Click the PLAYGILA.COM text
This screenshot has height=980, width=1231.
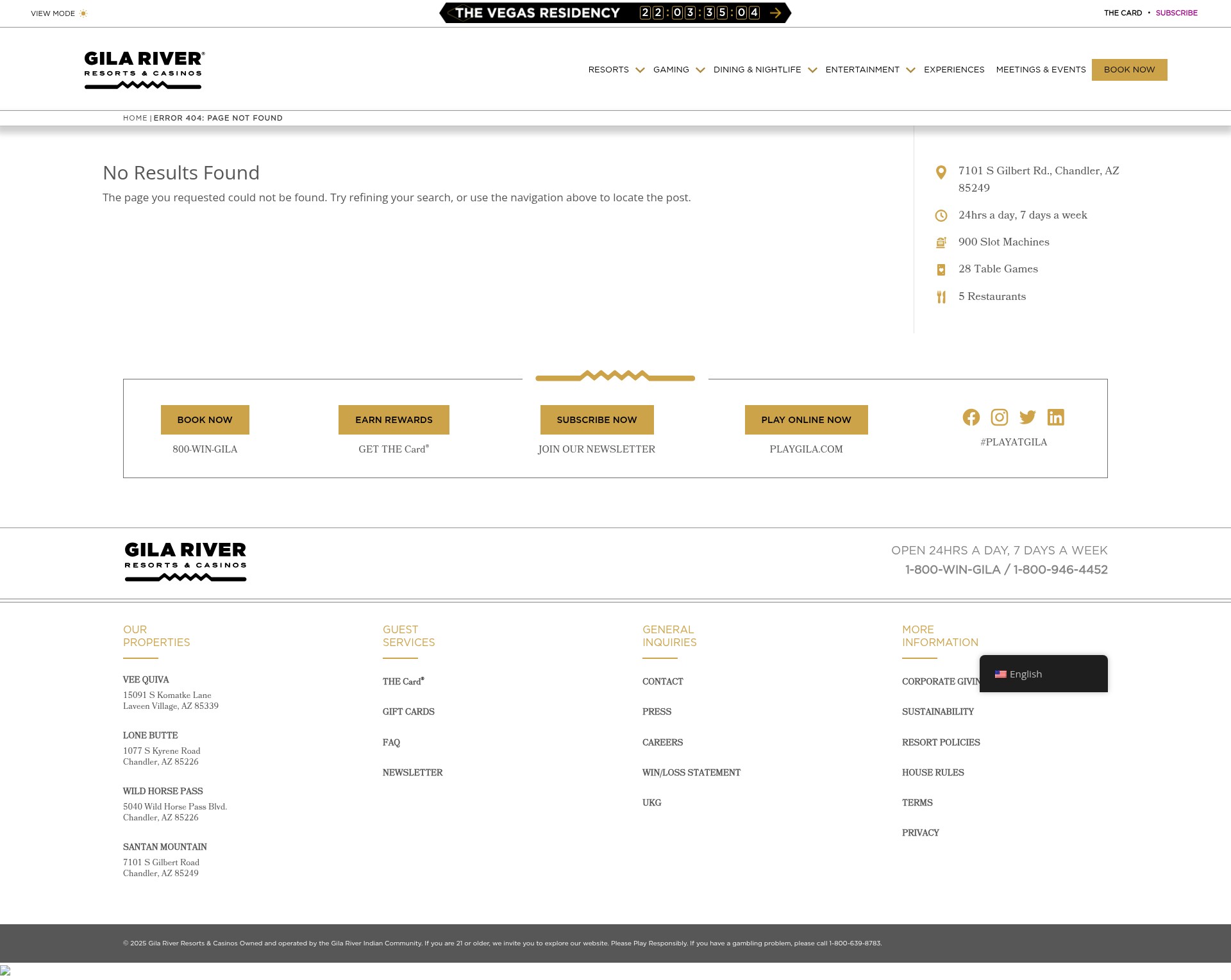(x=806, y=449)
